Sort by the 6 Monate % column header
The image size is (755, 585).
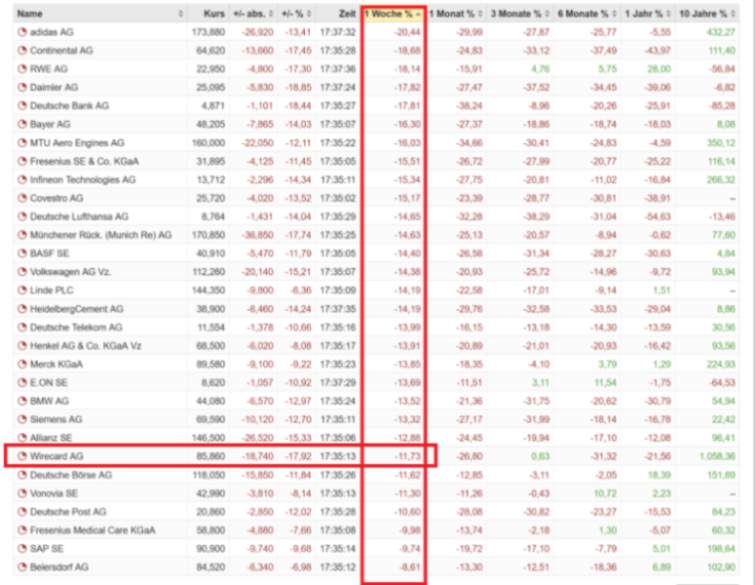pyautogui.click(x=586, y=13)
